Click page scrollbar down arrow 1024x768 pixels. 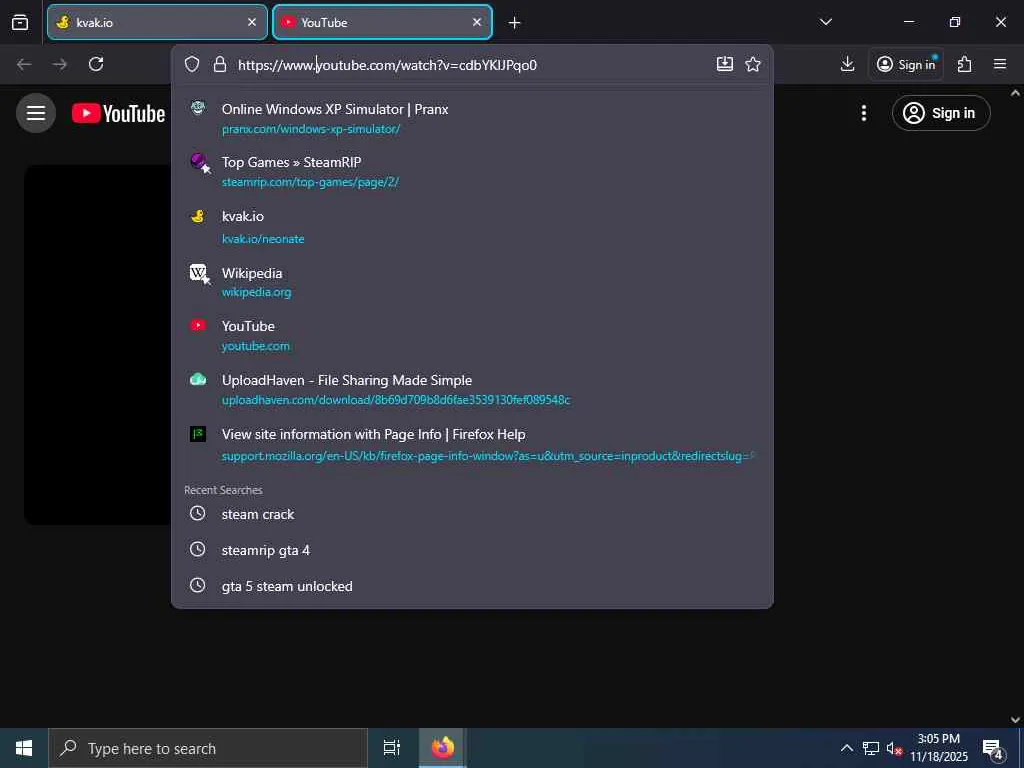(1016, 720)
